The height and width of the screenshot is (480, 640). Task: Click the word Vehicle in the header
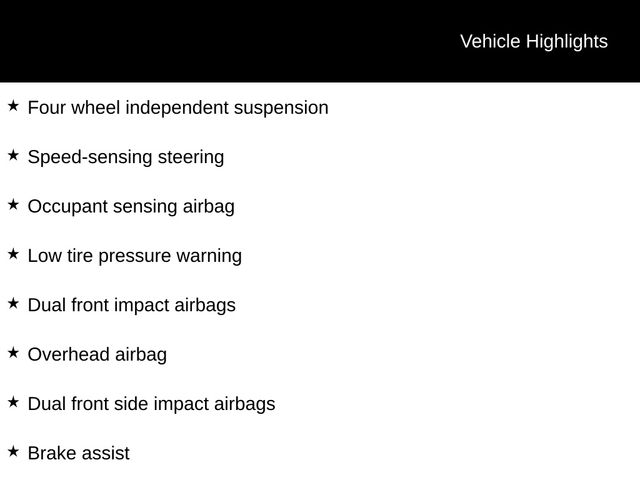pos(490,42)
